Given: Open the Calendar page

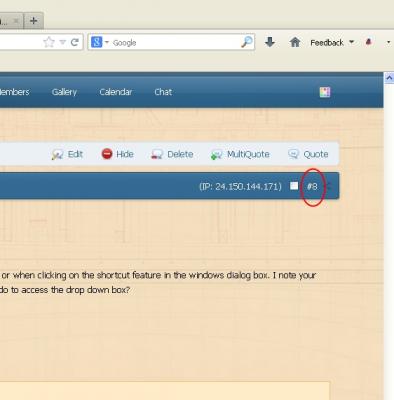Looking at the screenshot, I should (116, 92).
